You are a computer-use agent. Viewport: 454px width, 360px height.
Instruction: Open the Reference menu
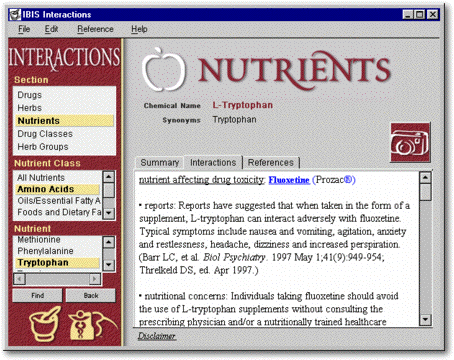[95, 29]
